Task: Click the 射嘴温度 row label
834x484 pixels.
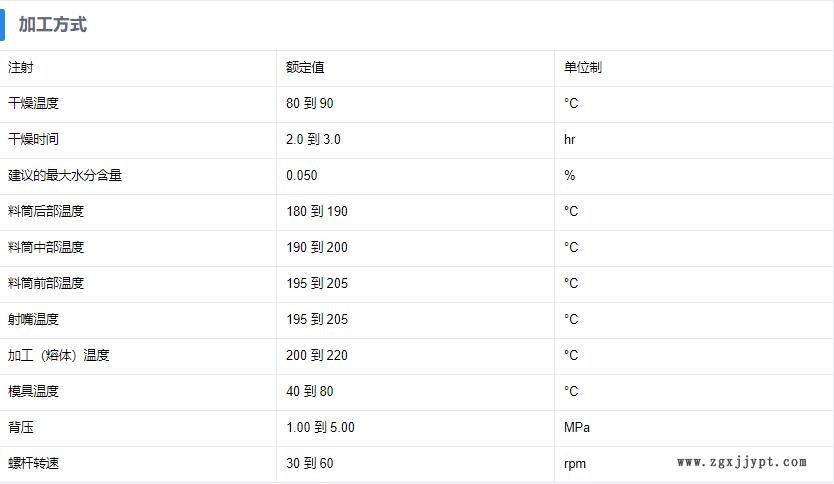Action: click(x=34, y=320)
